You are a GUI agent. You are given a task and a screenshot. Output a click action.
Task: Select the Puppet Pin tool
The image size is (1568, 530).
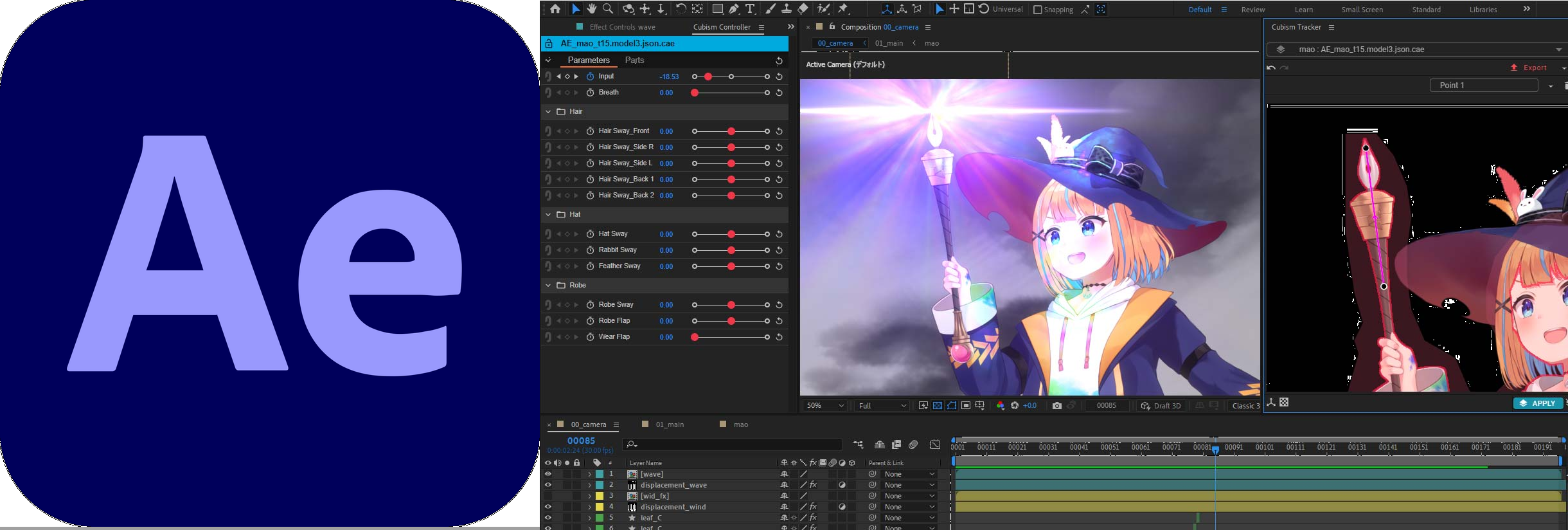pos(844,9)
